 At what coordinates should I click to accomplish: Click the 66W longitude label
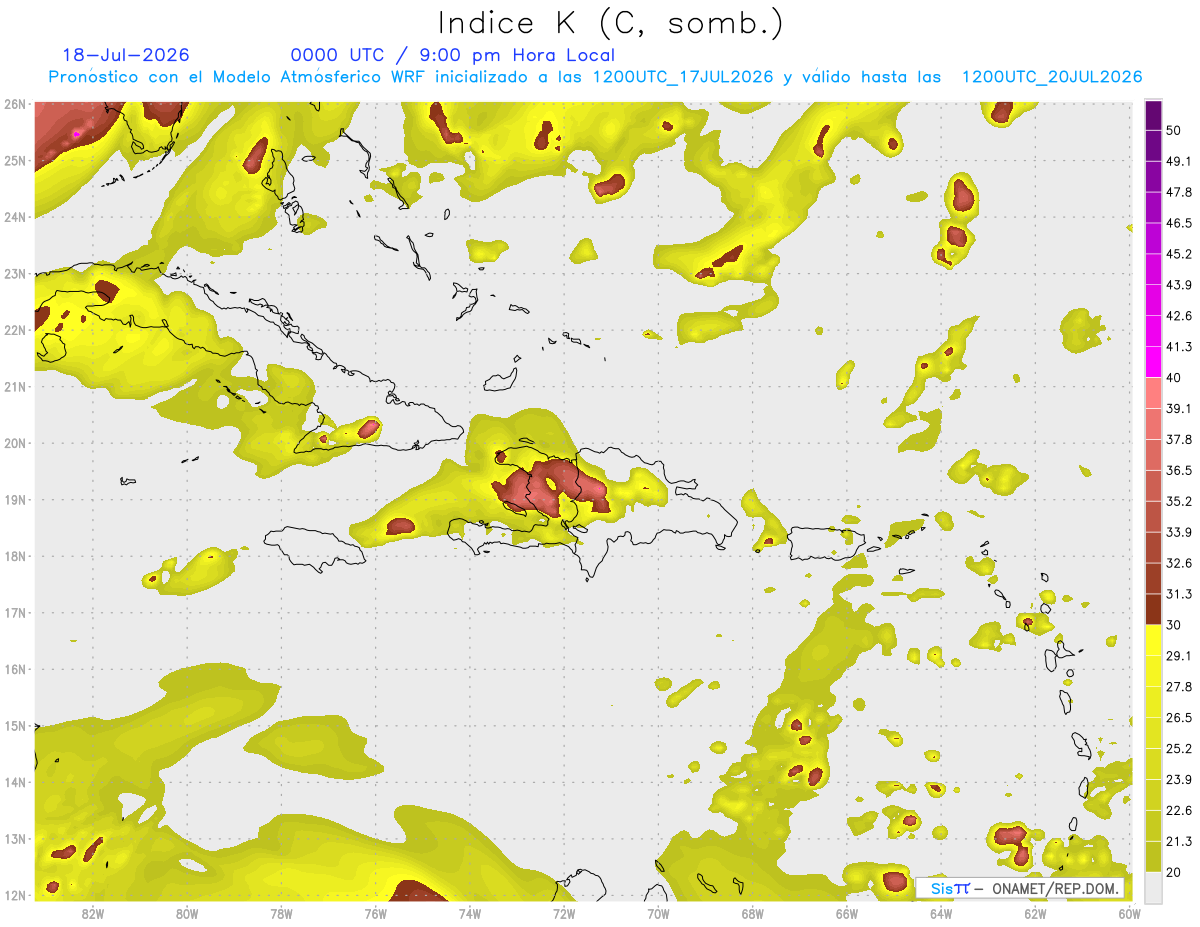point(846,913)
